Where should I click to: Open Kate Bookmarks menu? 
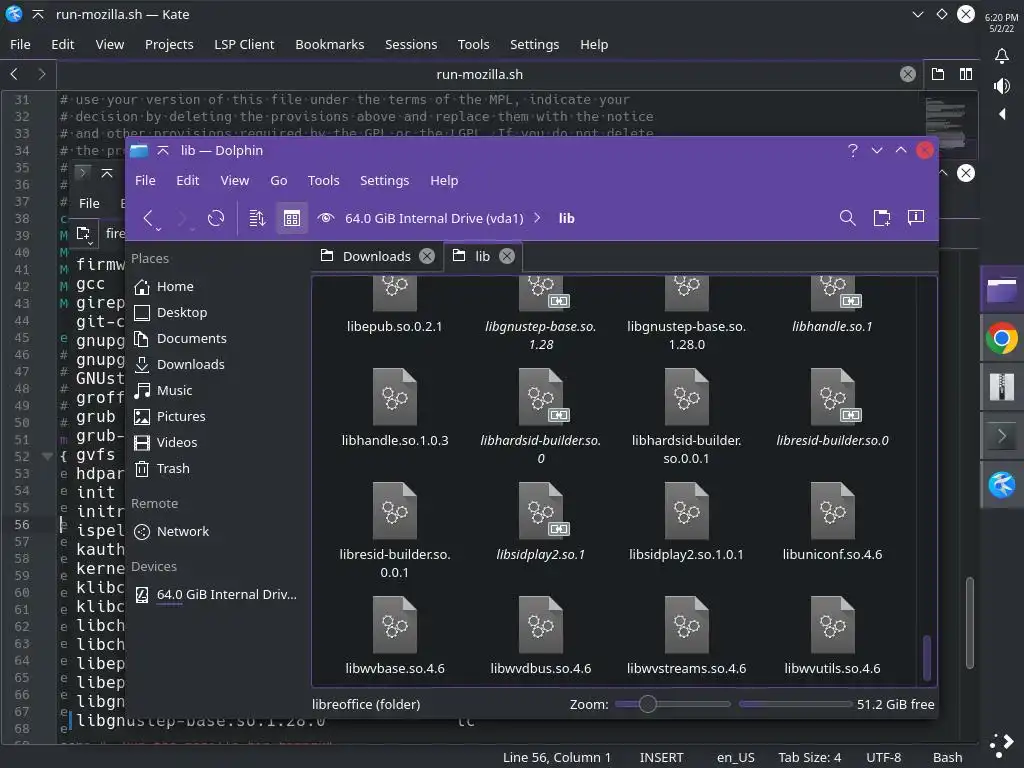(330, 44)
